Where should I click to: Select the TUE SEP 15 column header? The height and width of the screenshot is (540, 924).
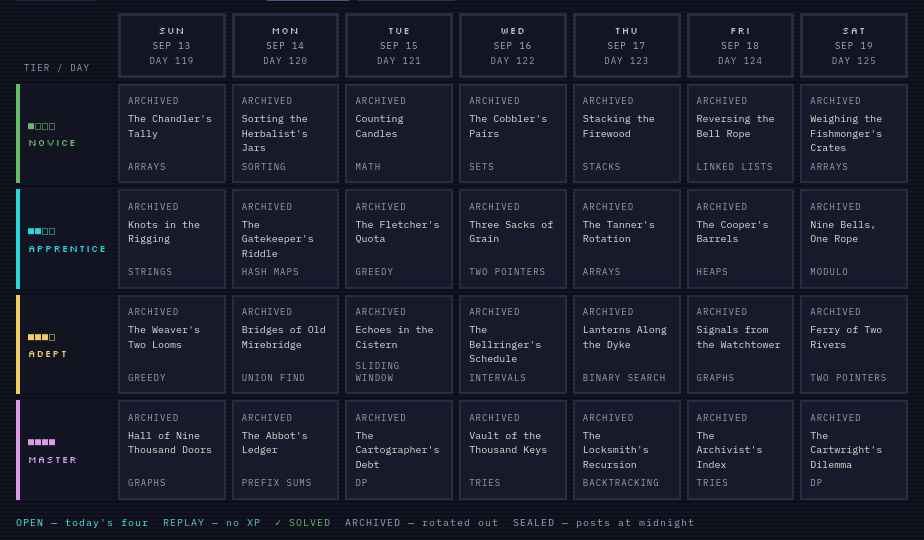coord(399,45)
